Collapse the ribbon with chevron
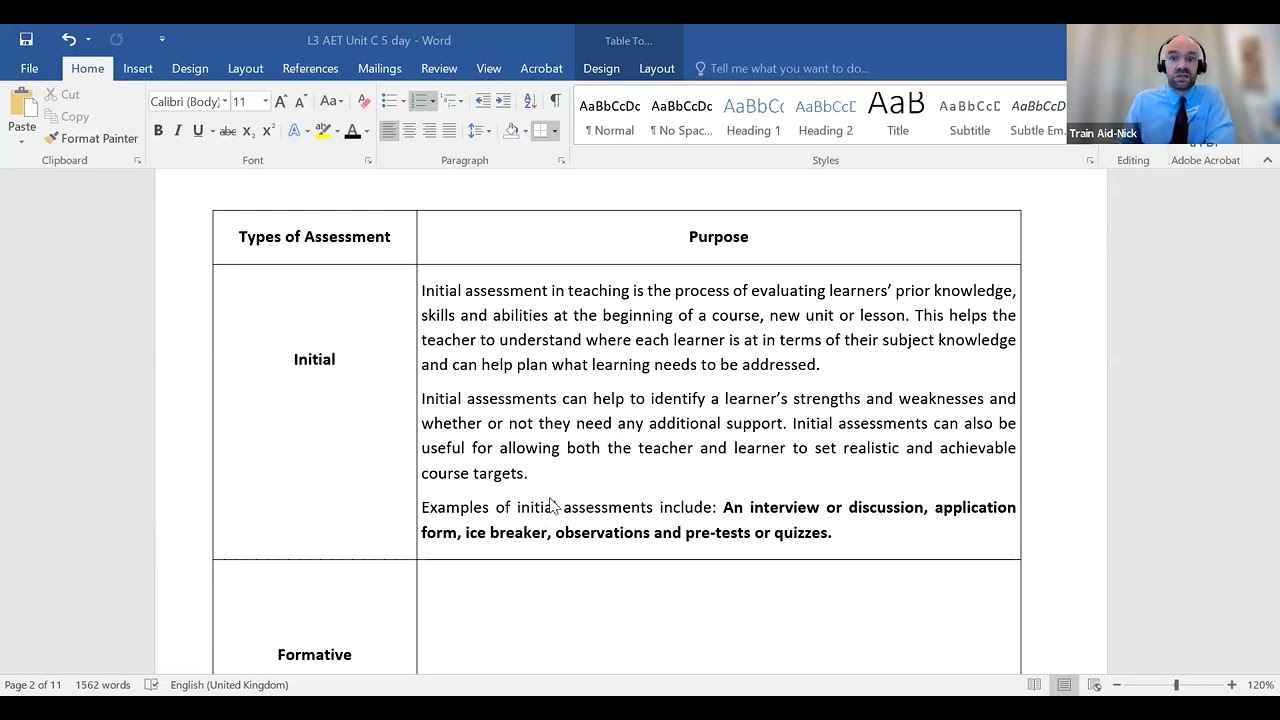The height and width of the screenshot is (720, 1280). (1267, 160)
